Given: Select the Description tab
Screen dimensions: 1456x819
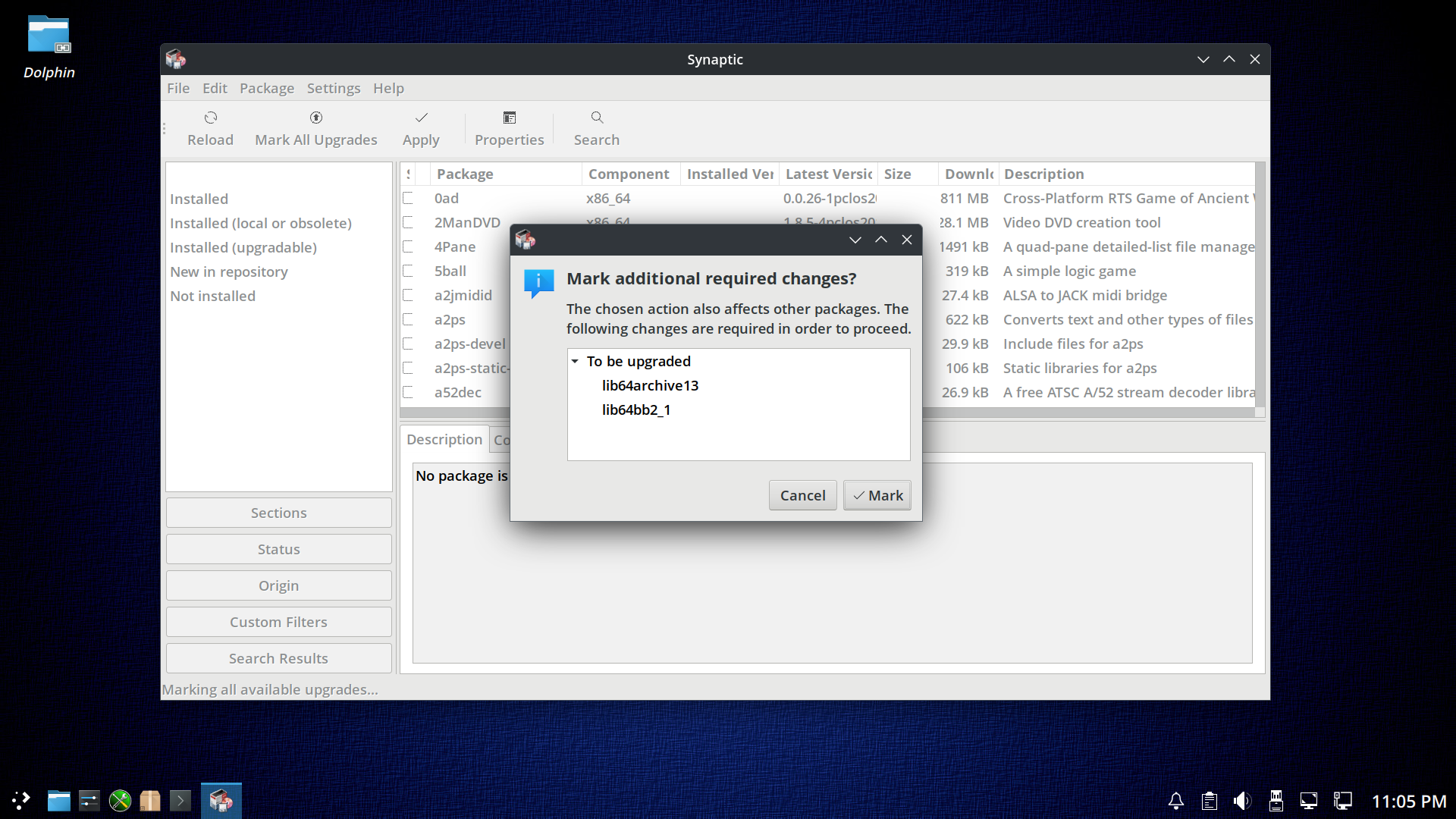Looking at the screenshot, I should pos(444,439).
